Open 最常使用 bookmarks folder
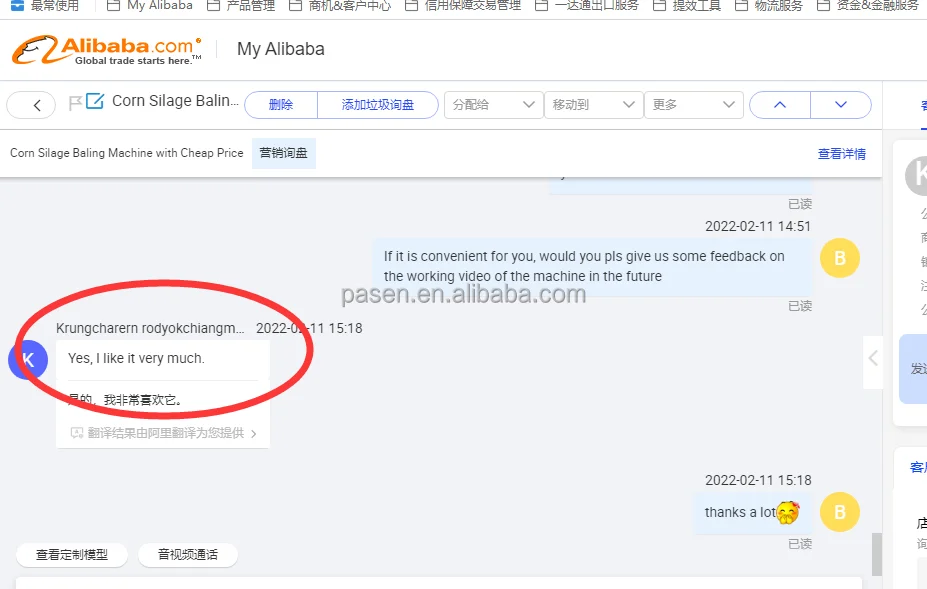This screenshot has height=589, width=927. pyautogui.click(x=45, y=6)
